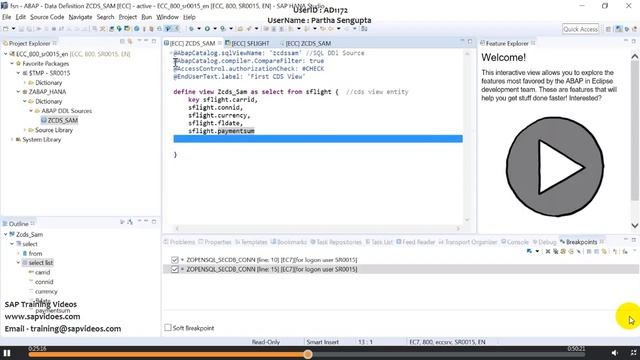Uncheck breakpoint ZOPENSQL_SECDB_CONN line 10
The width and height of the screenshot is (640, 360).
pyautogui.click(x=175, y=260)
